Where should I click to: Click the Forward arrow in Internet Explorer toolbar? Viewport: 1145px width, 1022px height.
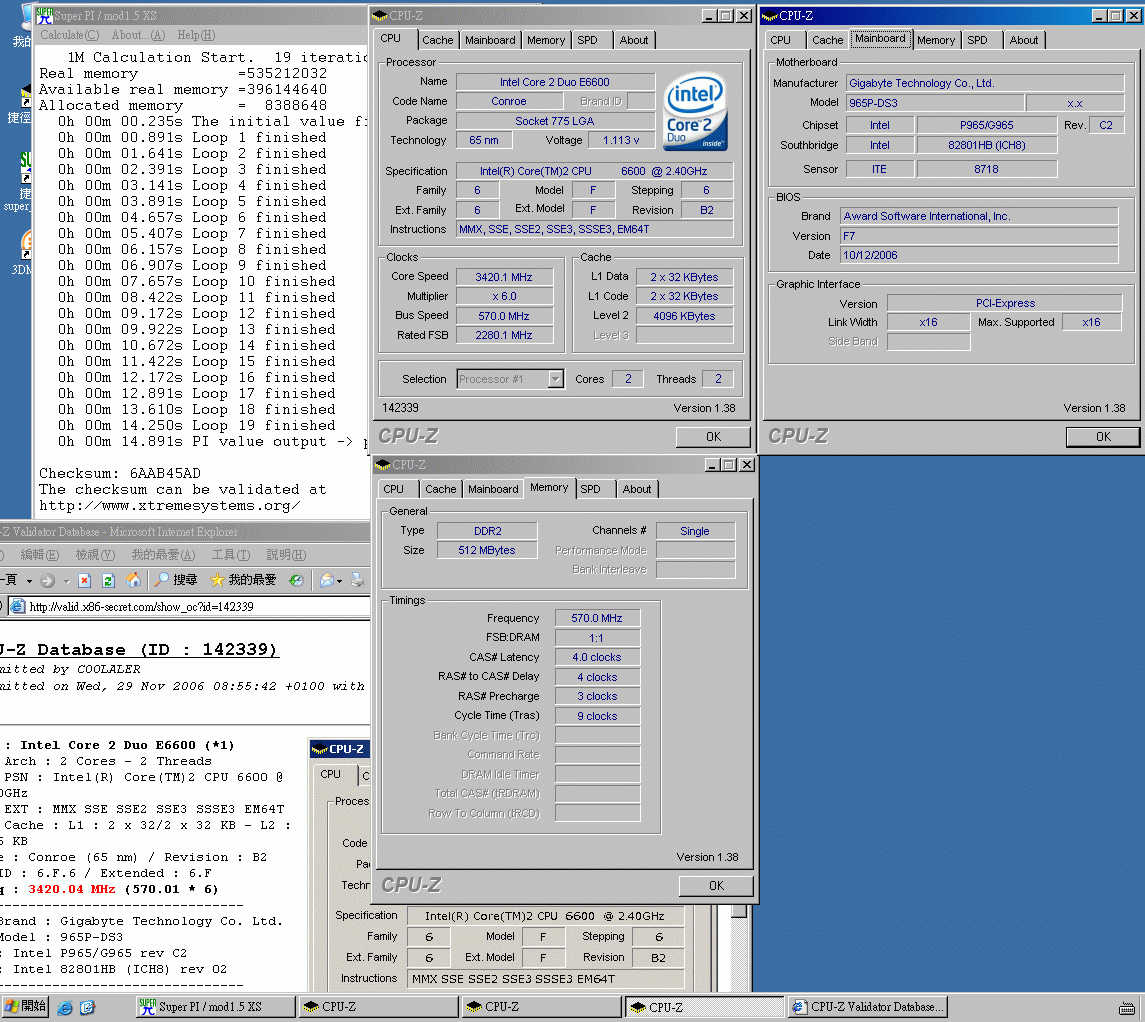(47, 580)
